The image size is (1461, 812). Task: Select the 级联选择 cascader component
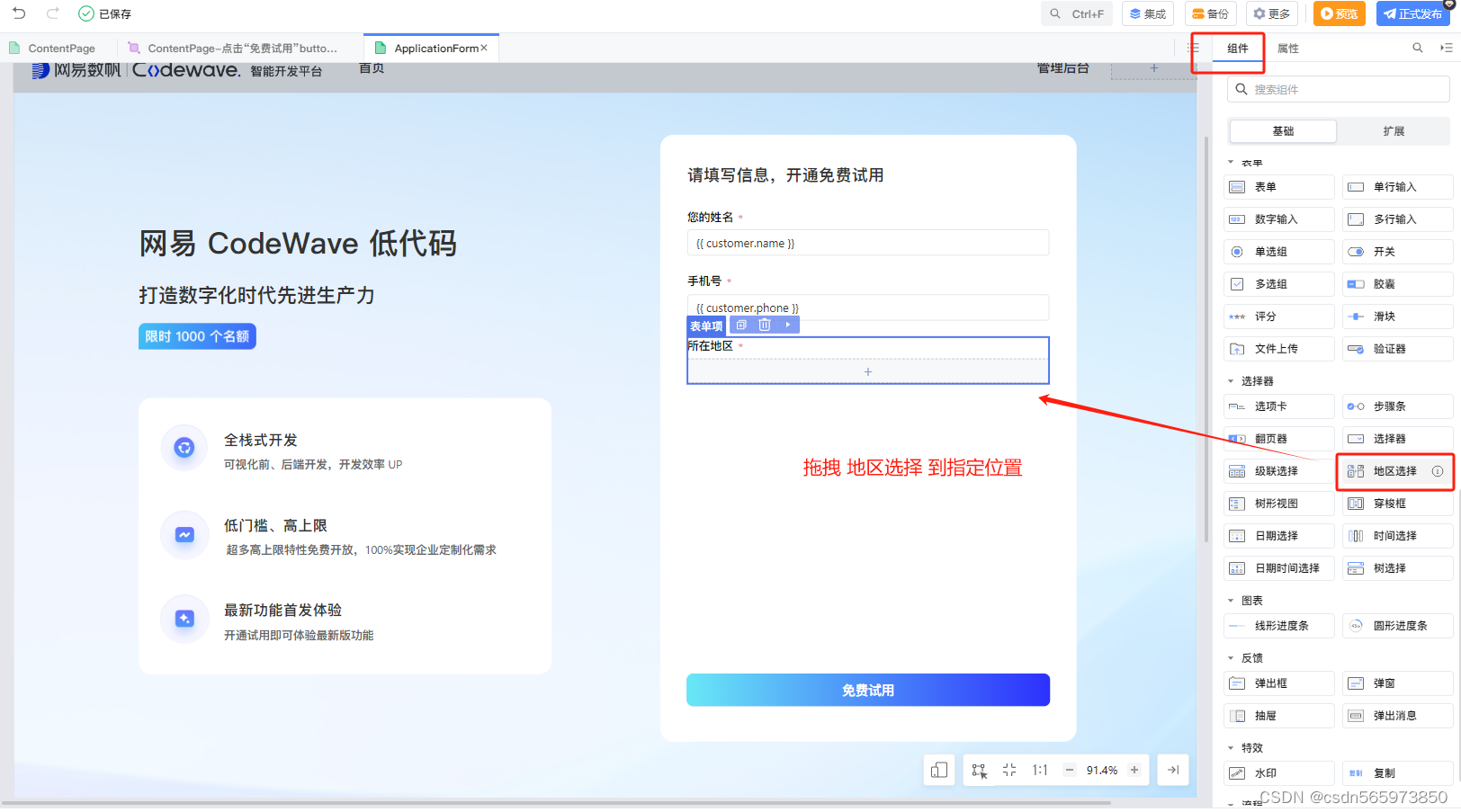tap(1279, 471)
